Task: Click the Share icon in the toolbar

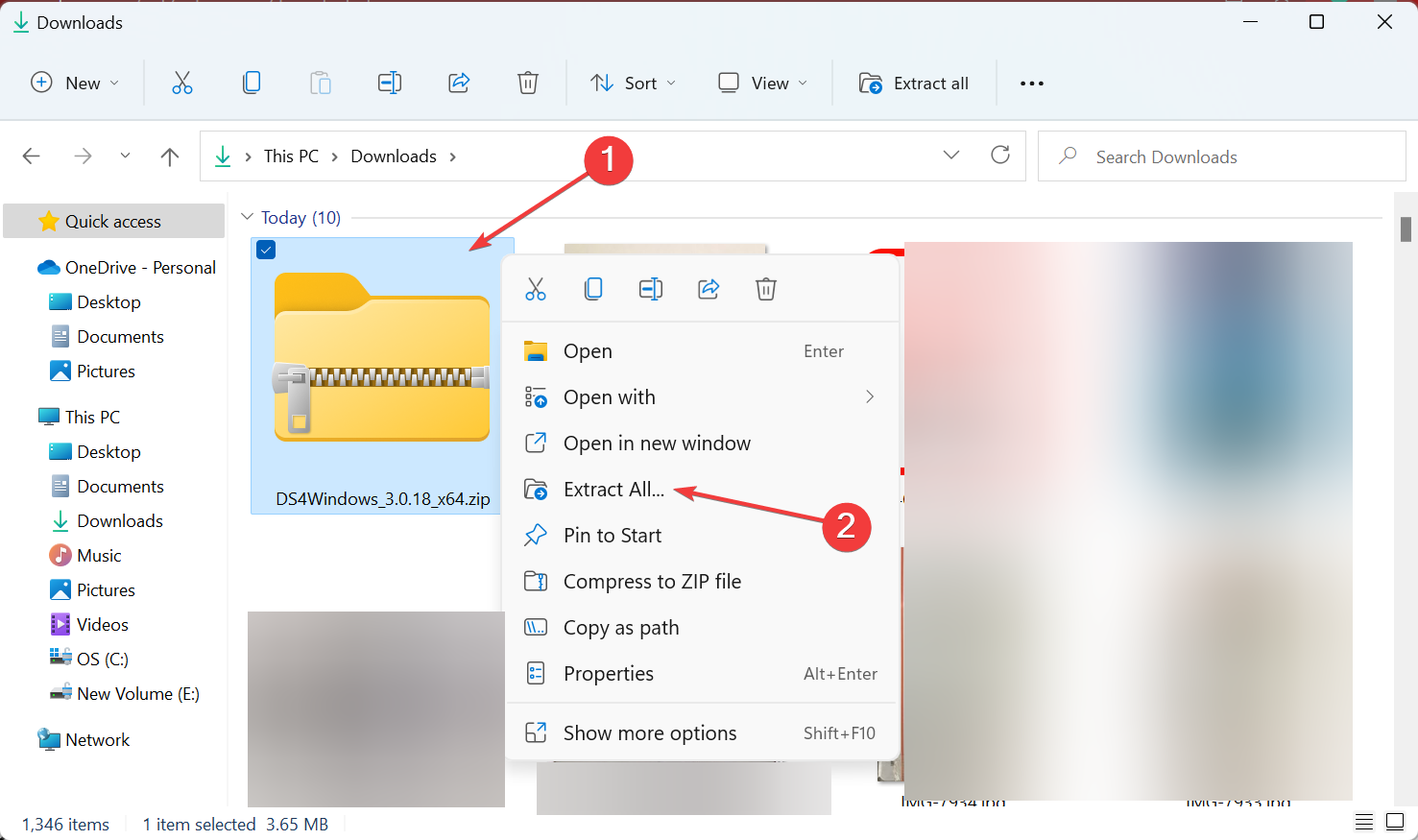Action: coord(459,83)
